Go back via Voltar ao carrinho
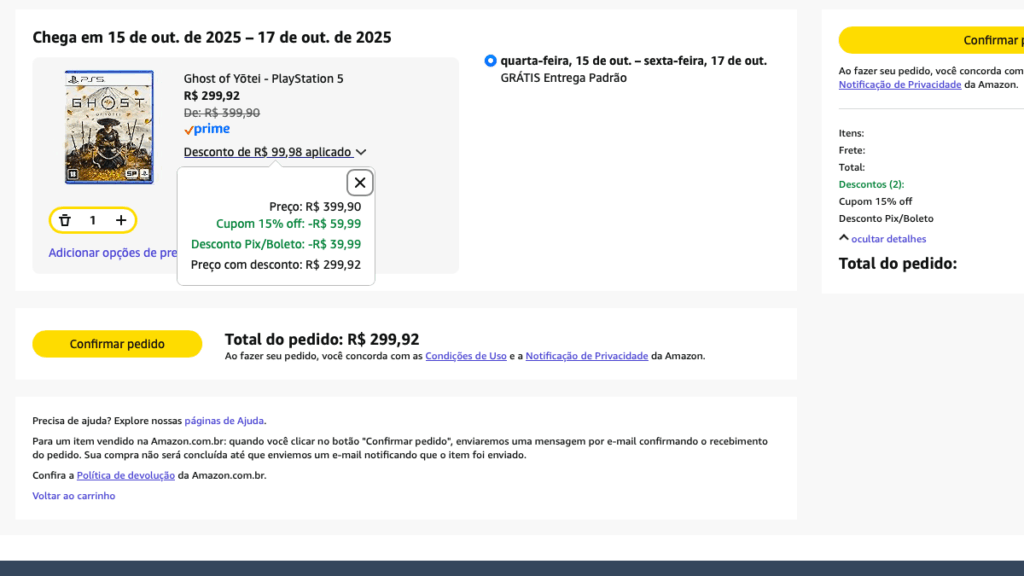Image resolution: width=1024 pixels, height=576 pixels. point(74,496)
